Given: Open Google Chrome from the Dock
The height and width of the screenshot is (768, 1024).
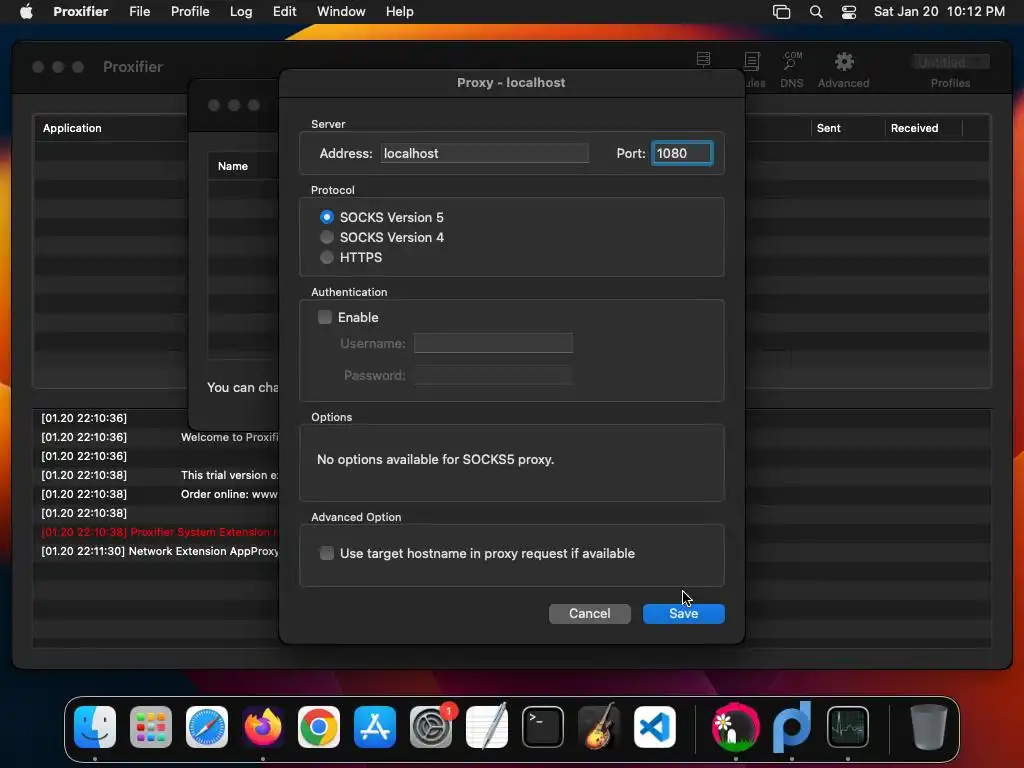Looking at the screenshot, I should point(319,727).
